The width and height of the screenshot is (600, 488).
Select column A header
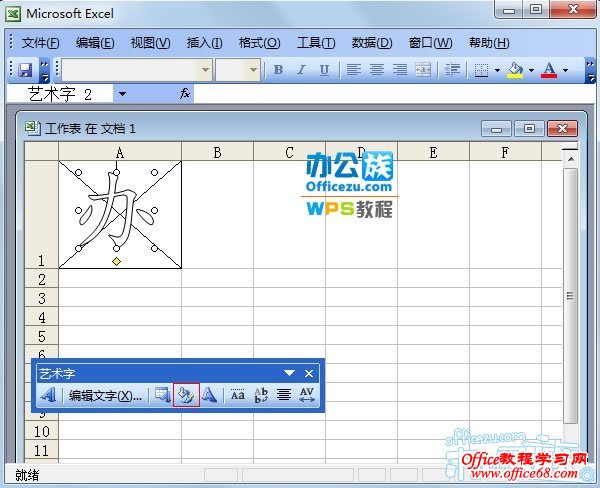tap(120, 152)
